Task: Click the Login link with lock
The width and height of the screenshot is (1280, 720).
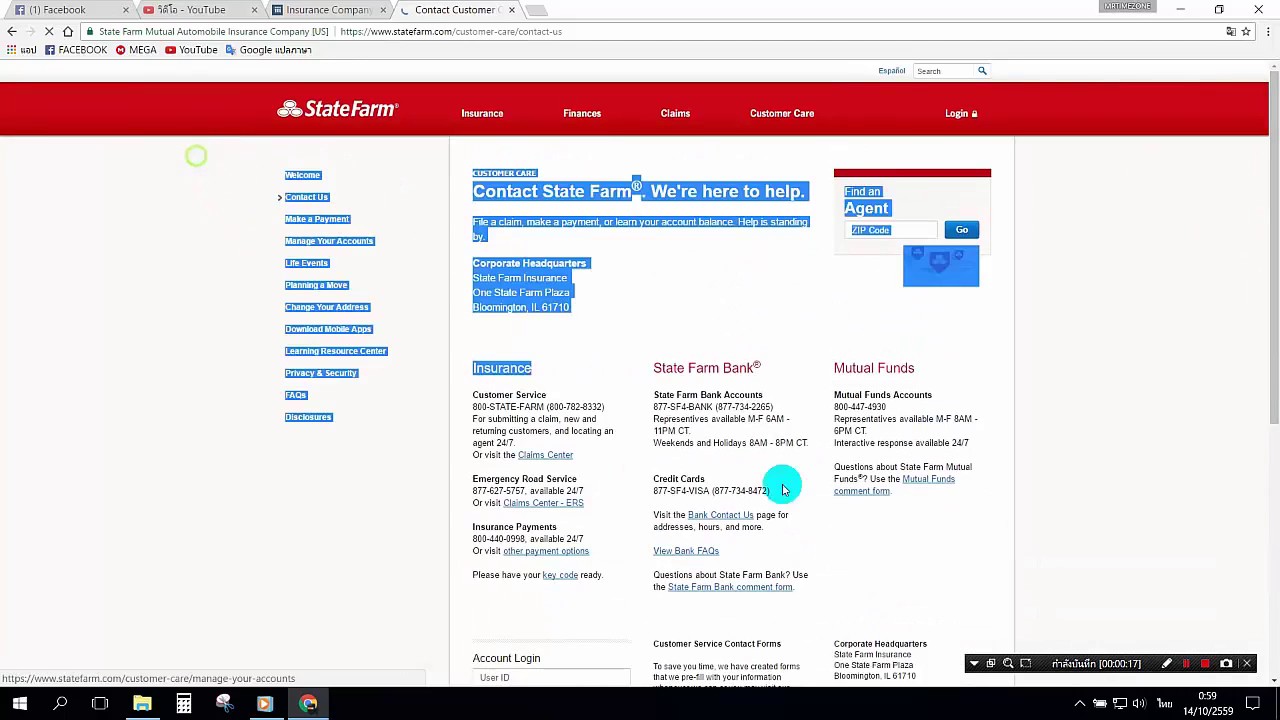Action: pyautogui.click(x=961, y=113)
